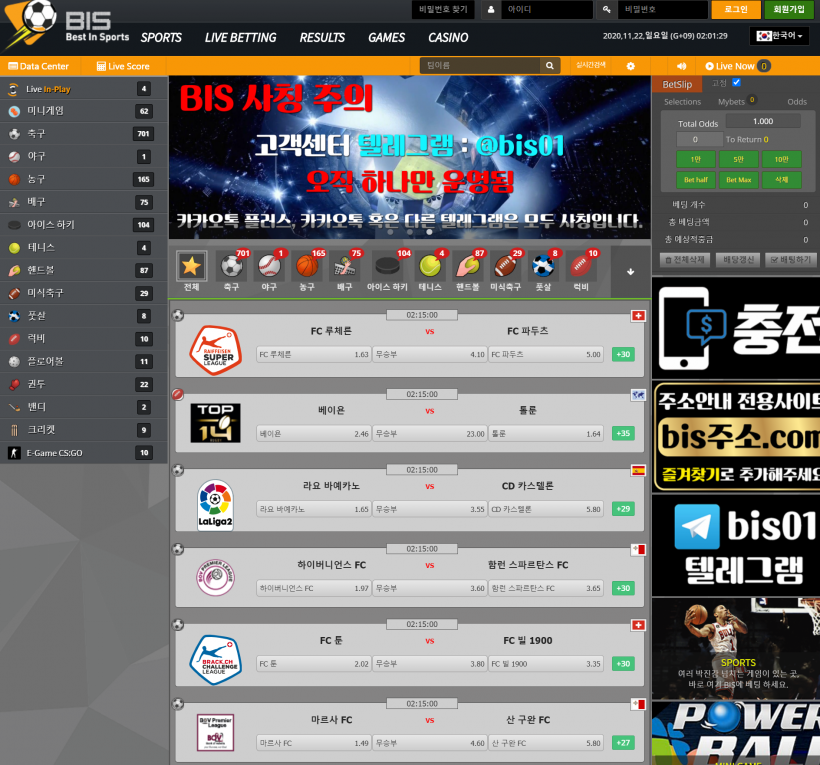820x765 pixels.
Task: Focus the 아이디 username field
Action: 546,9
